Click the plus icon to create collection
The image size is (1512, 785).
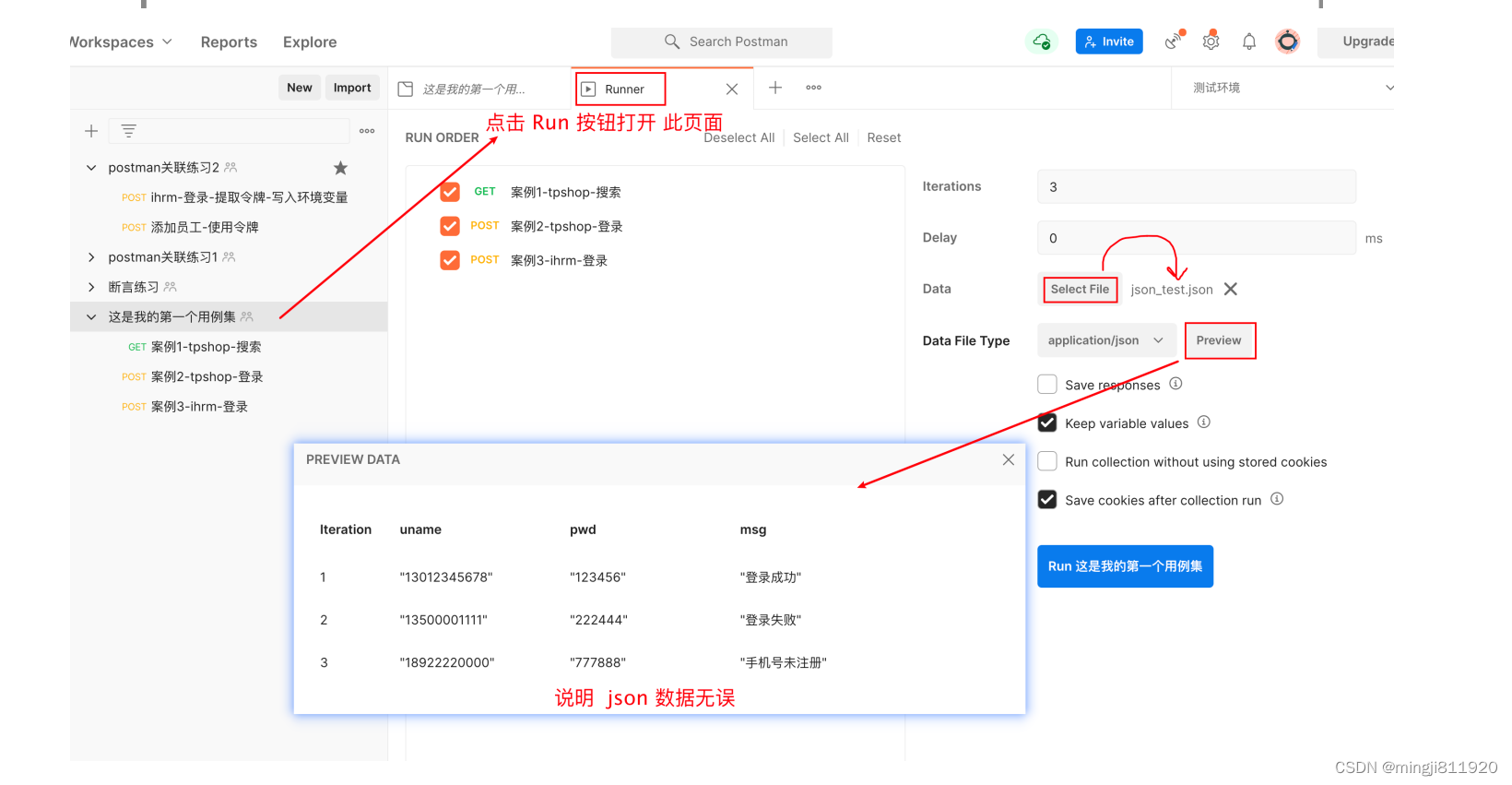[91, 131]
